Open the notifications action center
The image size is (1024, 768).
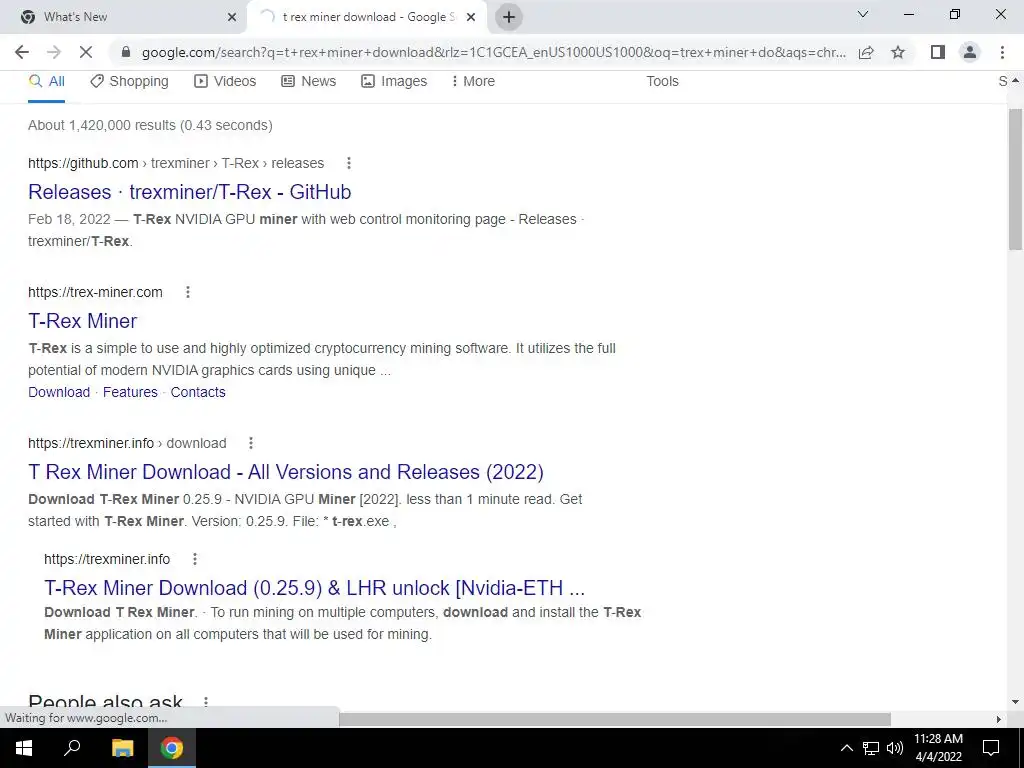[x=991, y=748]
